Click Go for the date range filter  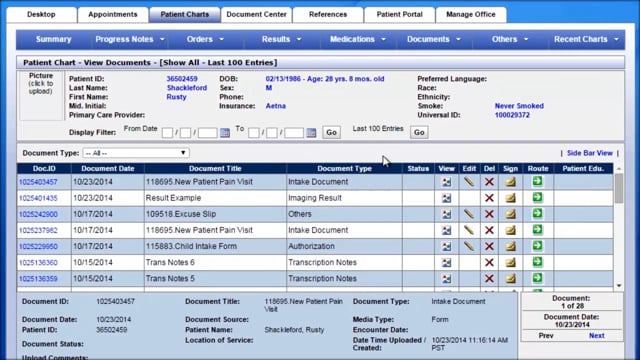pyautogui.click(x=331, y=132)
